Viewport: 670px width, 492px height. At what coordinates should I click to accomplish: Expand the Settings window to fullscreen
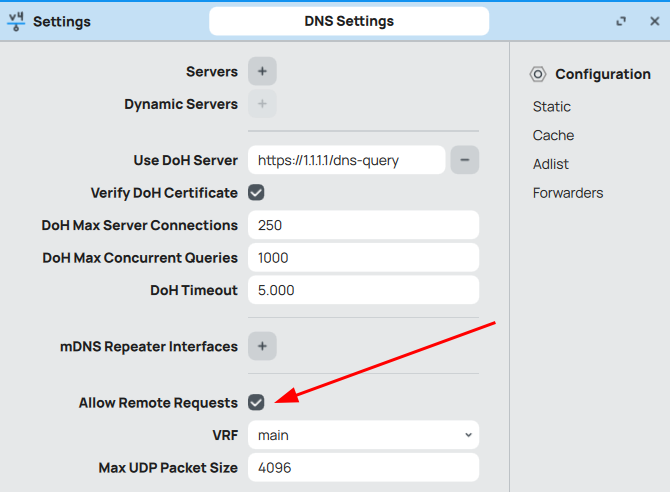(621, 21)
